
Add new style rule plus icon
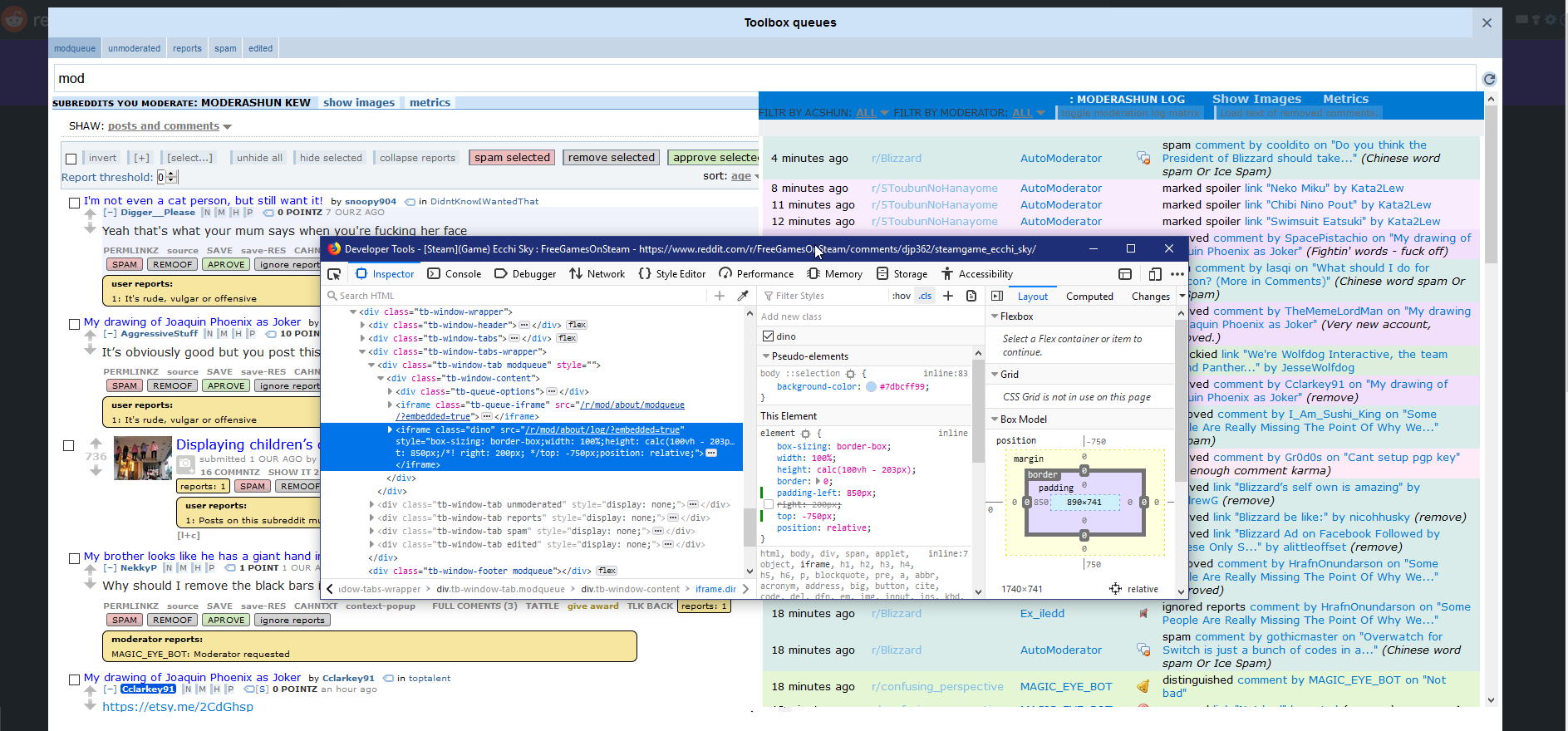click(x=948, y=296)
